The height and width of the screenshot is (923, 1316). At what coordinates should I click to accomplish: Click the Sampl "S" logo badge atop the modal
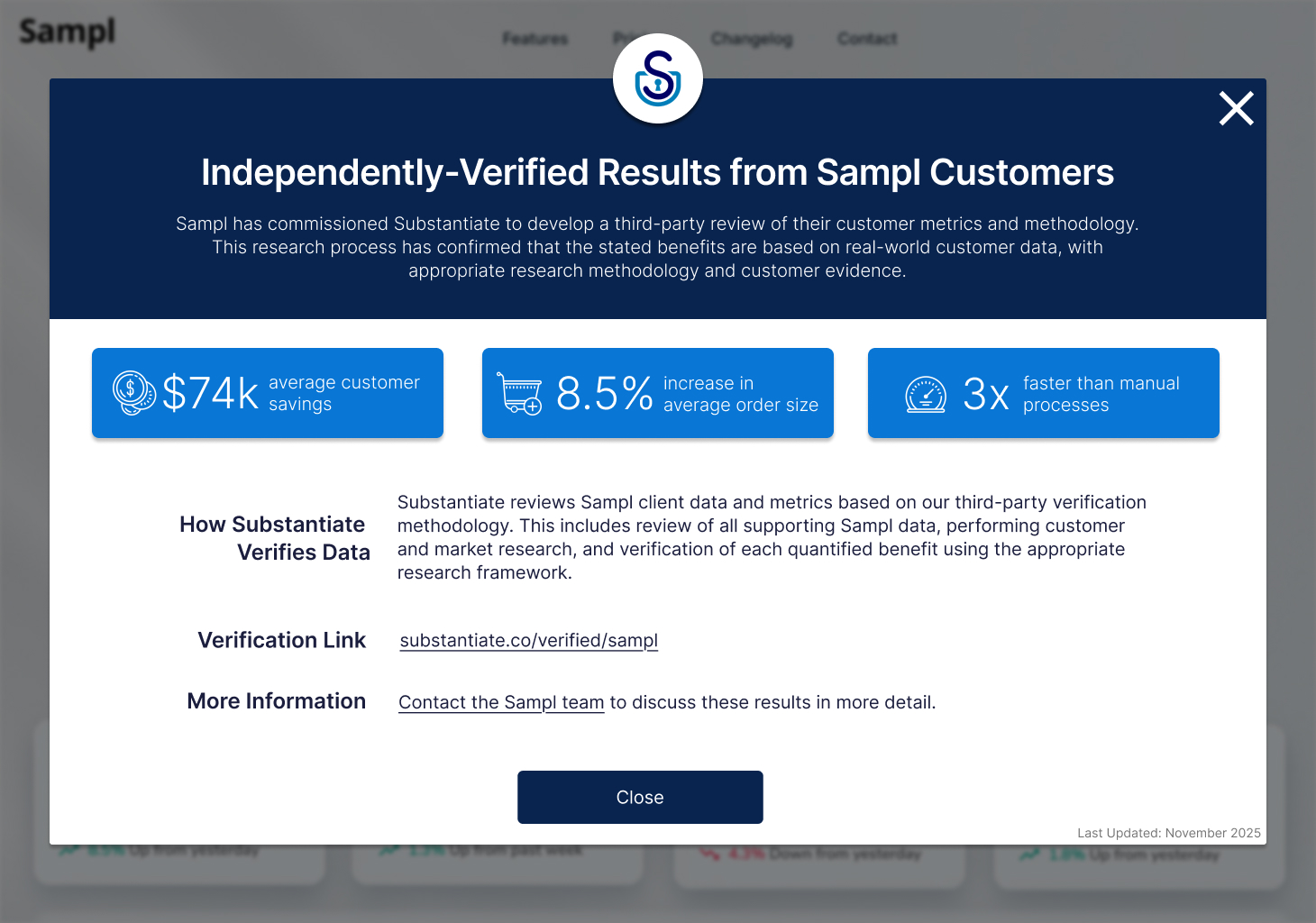[x=658, y=78]
